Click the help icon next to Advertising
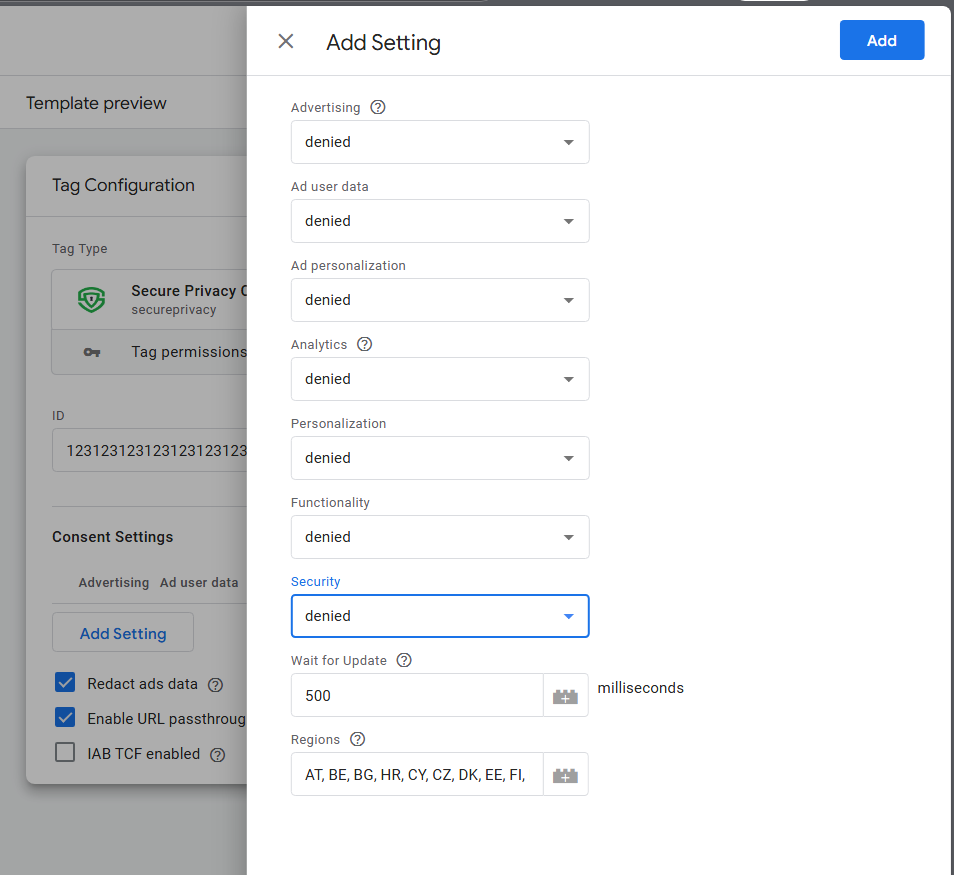 [377, 106]
